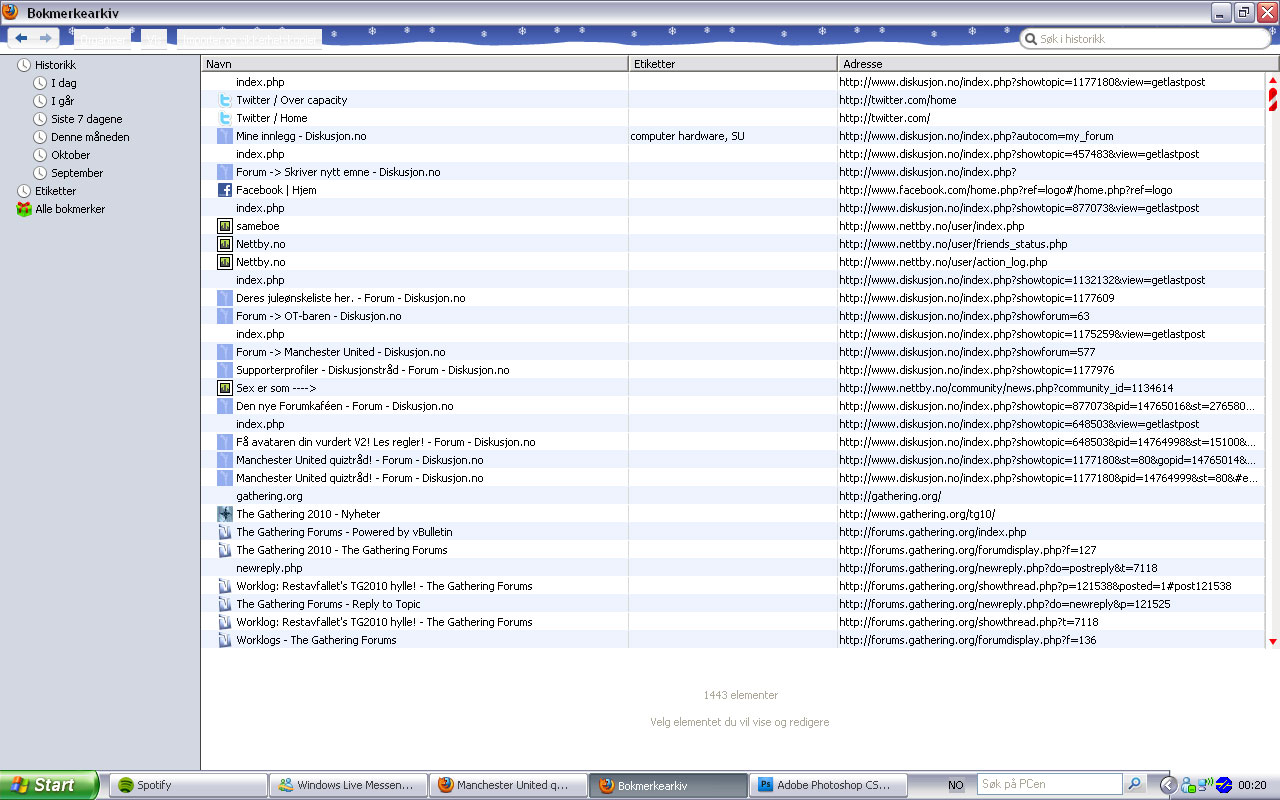The height and width of the screenshot is (800, 1280).
Task: Click the address http://www.gathering.org/tg10/
Action: coord(917,514)
